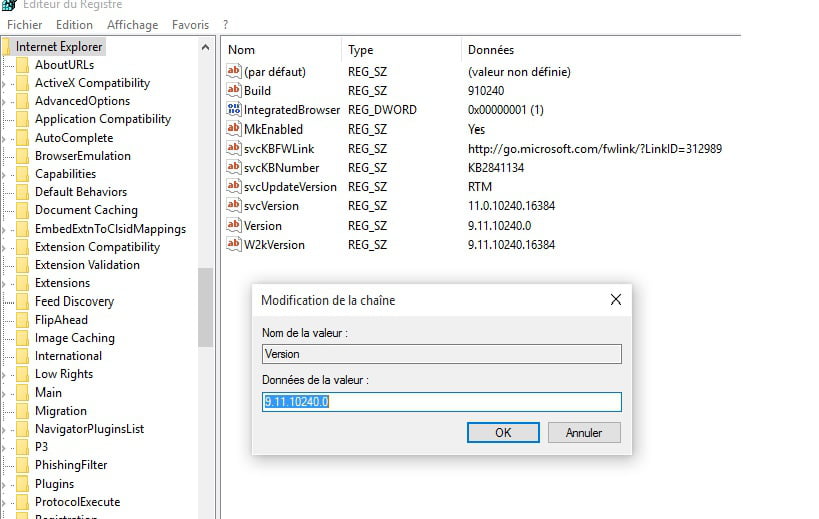Expand the Capabilities key
The image size is (819, 519).
click(4, 174)
